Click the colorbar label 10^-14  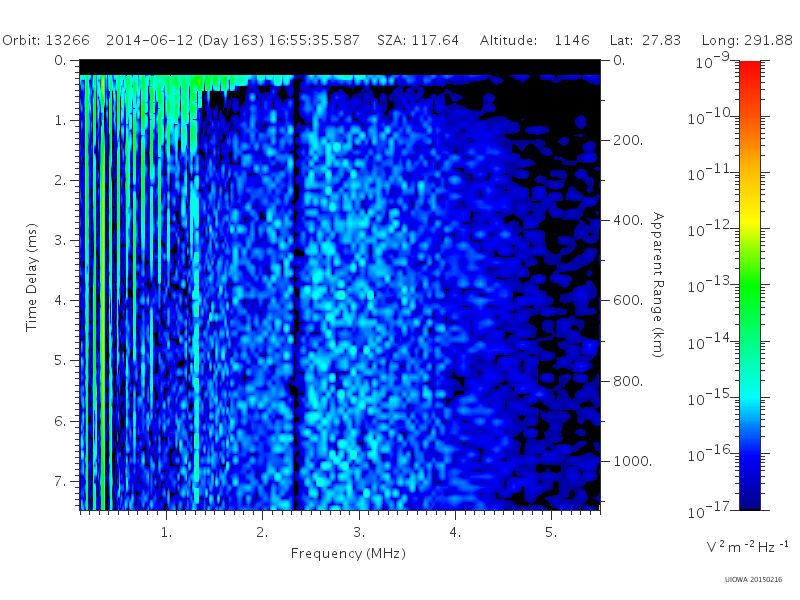(711, 342)
